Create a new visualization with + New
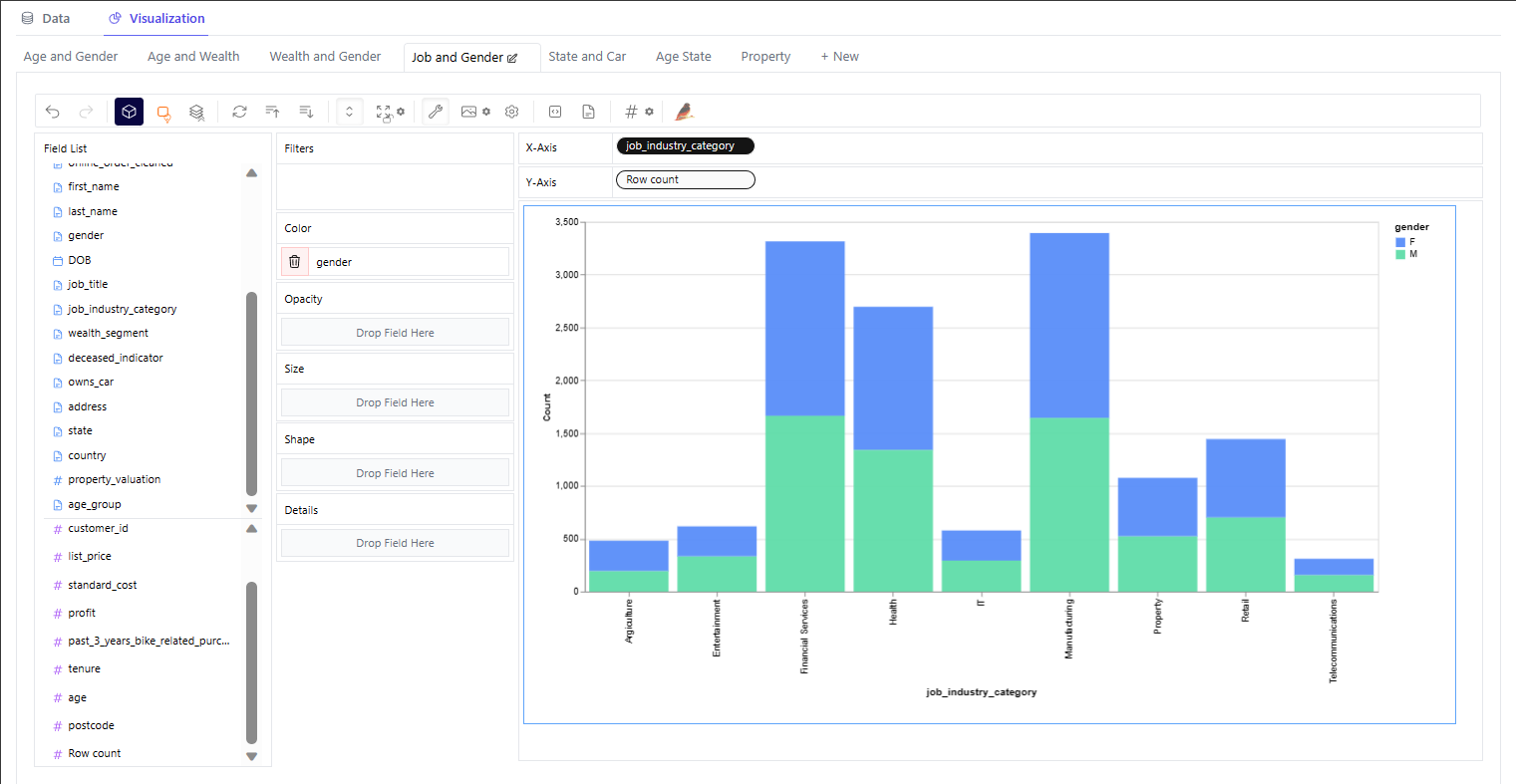The width and height of the screenshot is (1516, 784). point(839,56)
